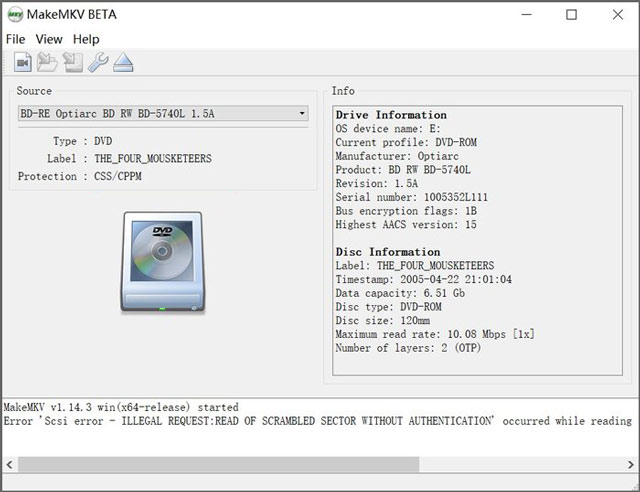This screenshot has width=640, height=492.
Task: Click the large DVD drive icon to open disc
Action: click(163, 262)
